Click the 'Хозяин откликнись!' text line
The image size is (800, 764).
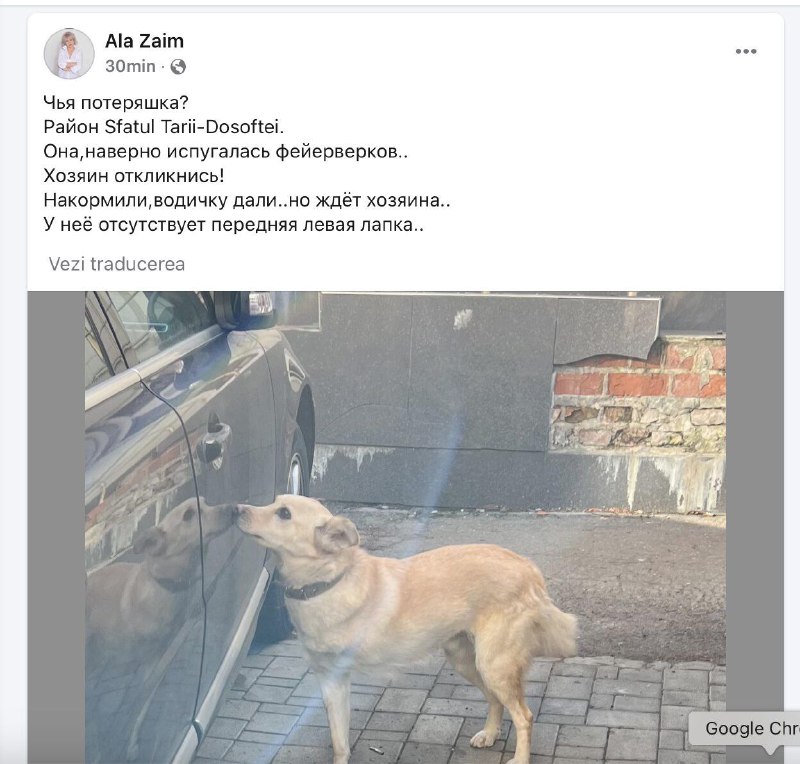coord(134,176)
